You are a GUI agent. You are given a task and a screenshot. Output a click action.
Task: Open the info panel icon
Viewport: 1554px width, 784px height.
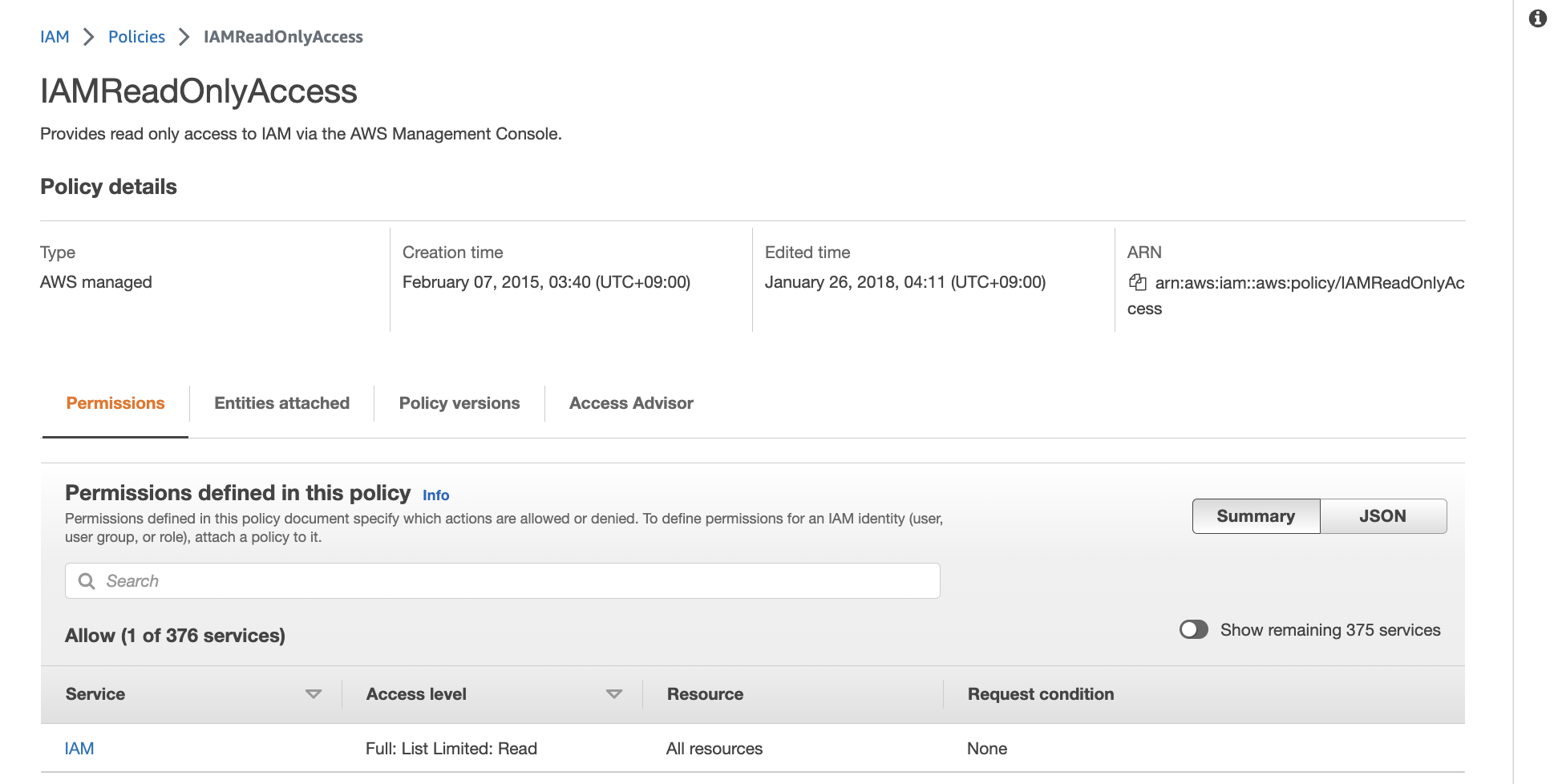coord(1537,18)
